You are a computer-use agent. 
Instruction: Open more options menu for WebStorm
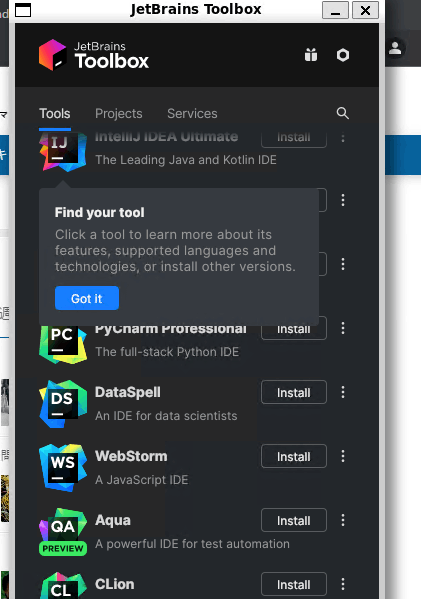[343, 456]
